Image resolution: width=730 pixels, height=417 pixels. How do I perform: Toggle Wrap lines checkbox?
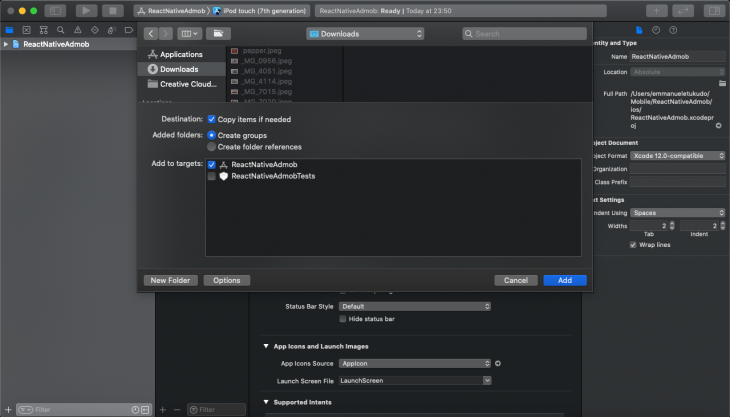click(633, 245)
